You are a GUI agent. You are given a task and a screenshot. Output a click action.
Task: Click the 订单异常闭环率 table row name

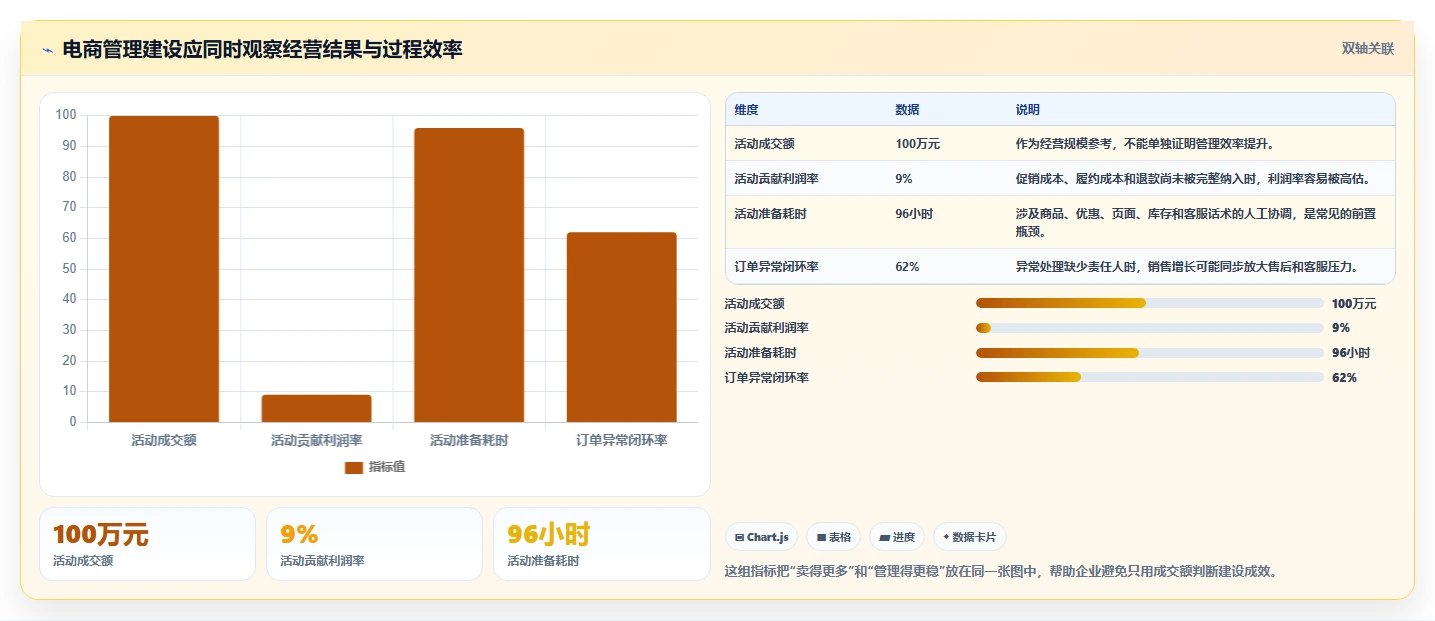(776, 267)
